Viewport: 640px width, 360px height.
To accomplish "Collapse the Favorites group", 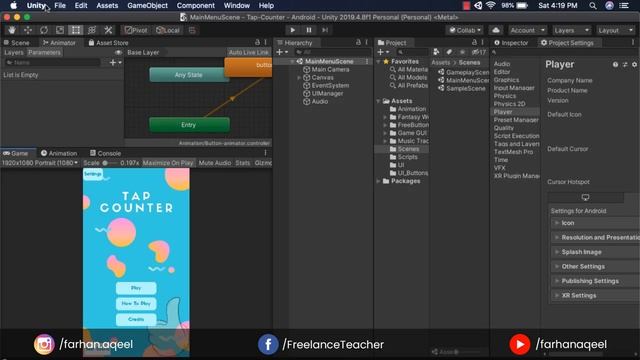I will (378, 62).
